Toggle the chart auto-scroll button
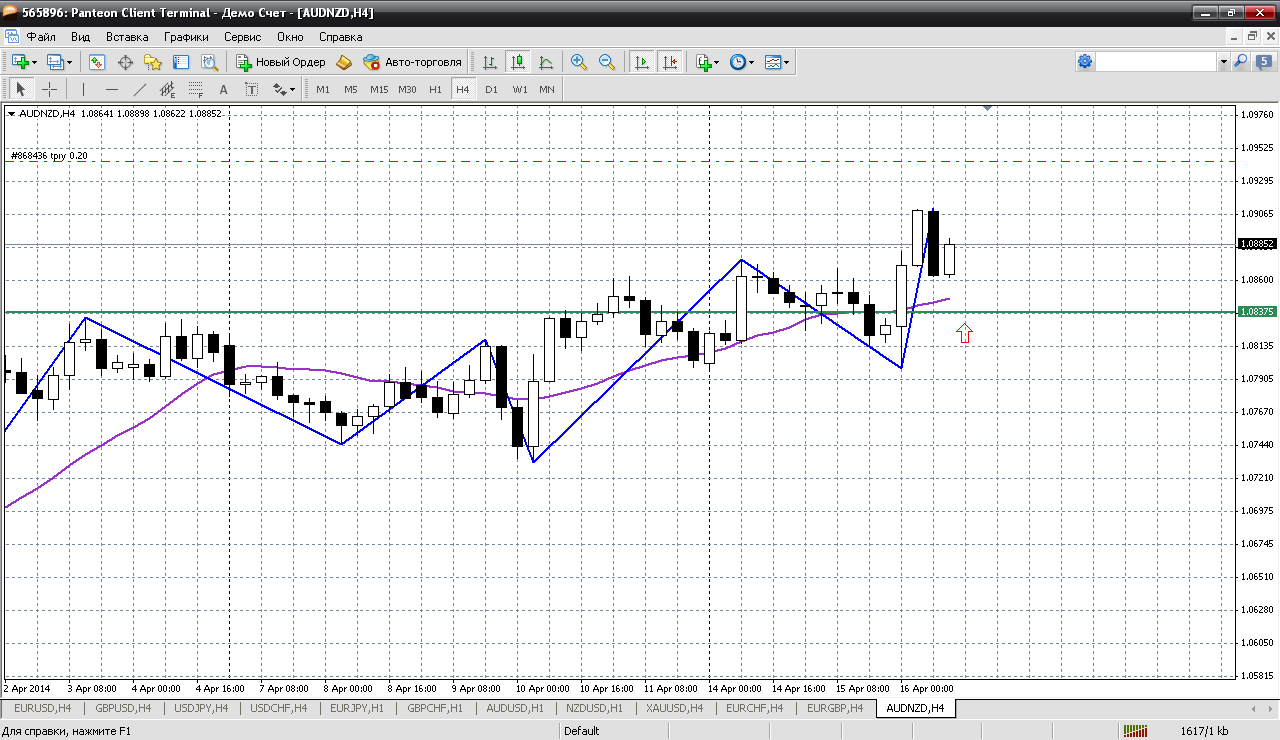1280x740 pixels. (x=642, y=62)
